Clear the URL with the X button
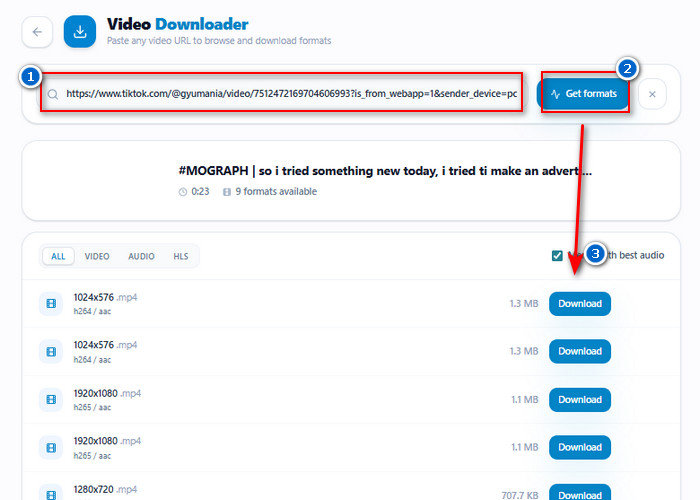Screen dimensions: 700x500 click(x=652, y=94)
